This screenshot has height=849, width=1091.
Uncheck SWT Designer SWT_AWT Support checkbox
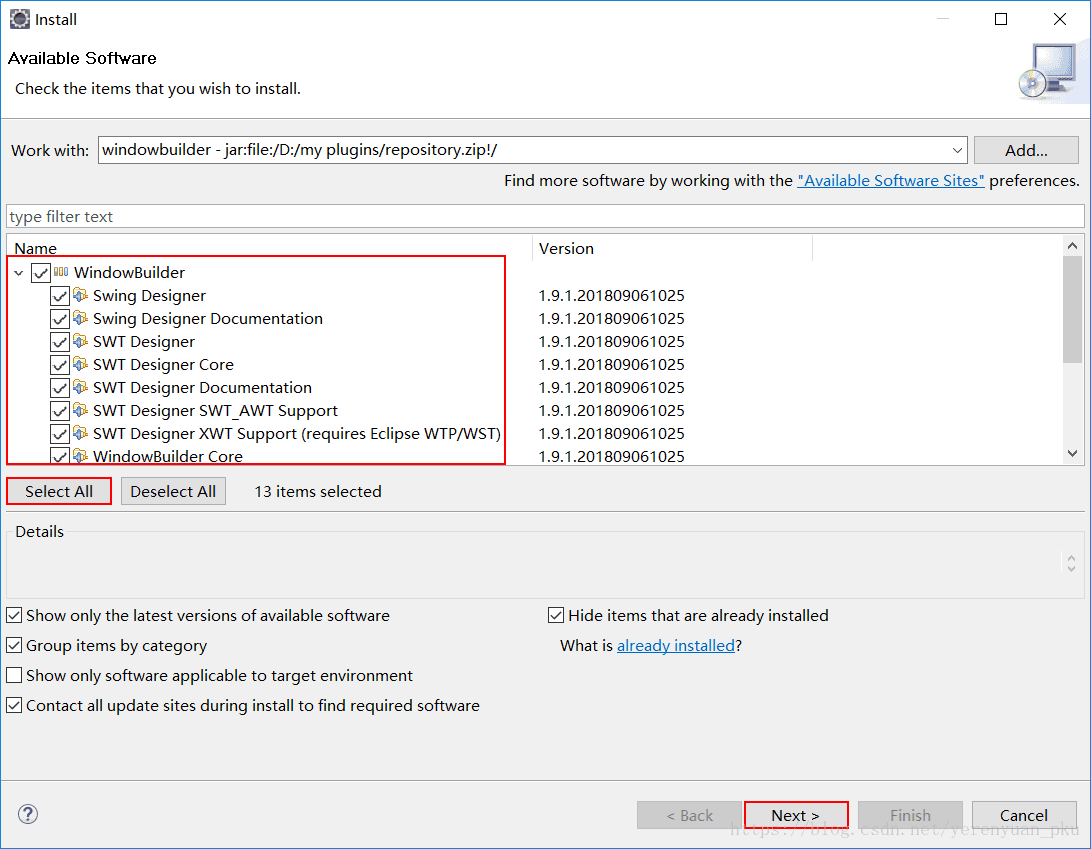point(60,411)
